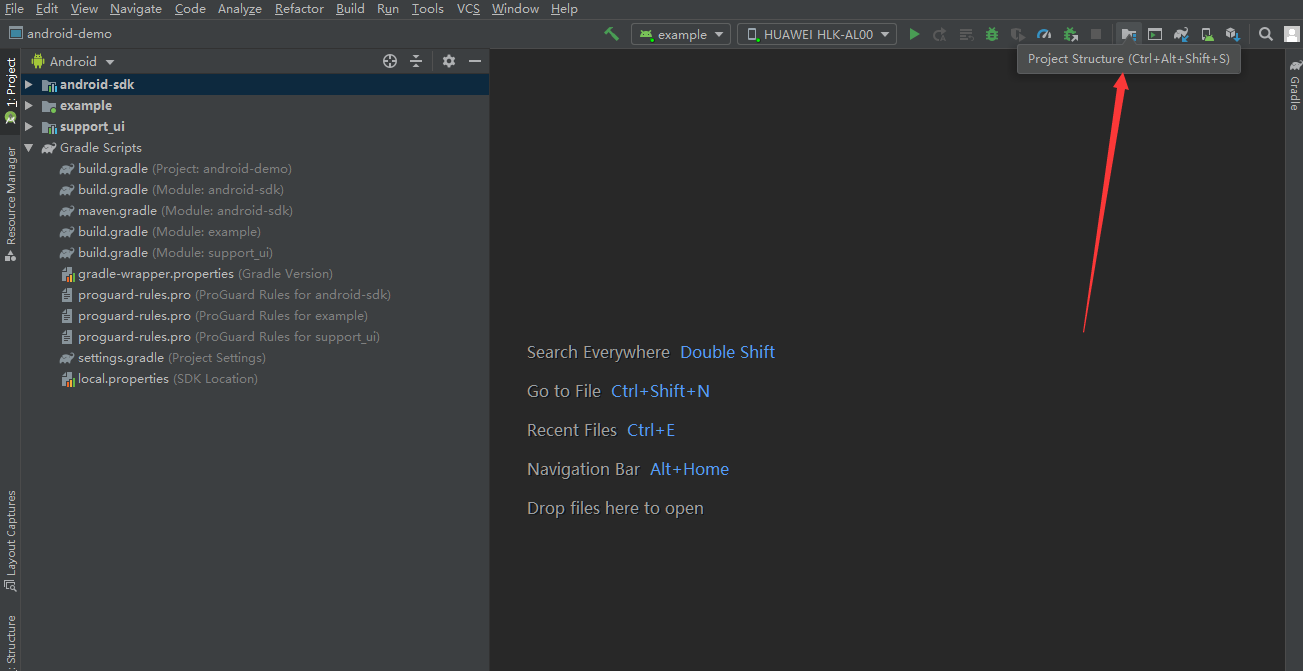Run the example app configuration
1303x671 pixels.
point(914,33)
